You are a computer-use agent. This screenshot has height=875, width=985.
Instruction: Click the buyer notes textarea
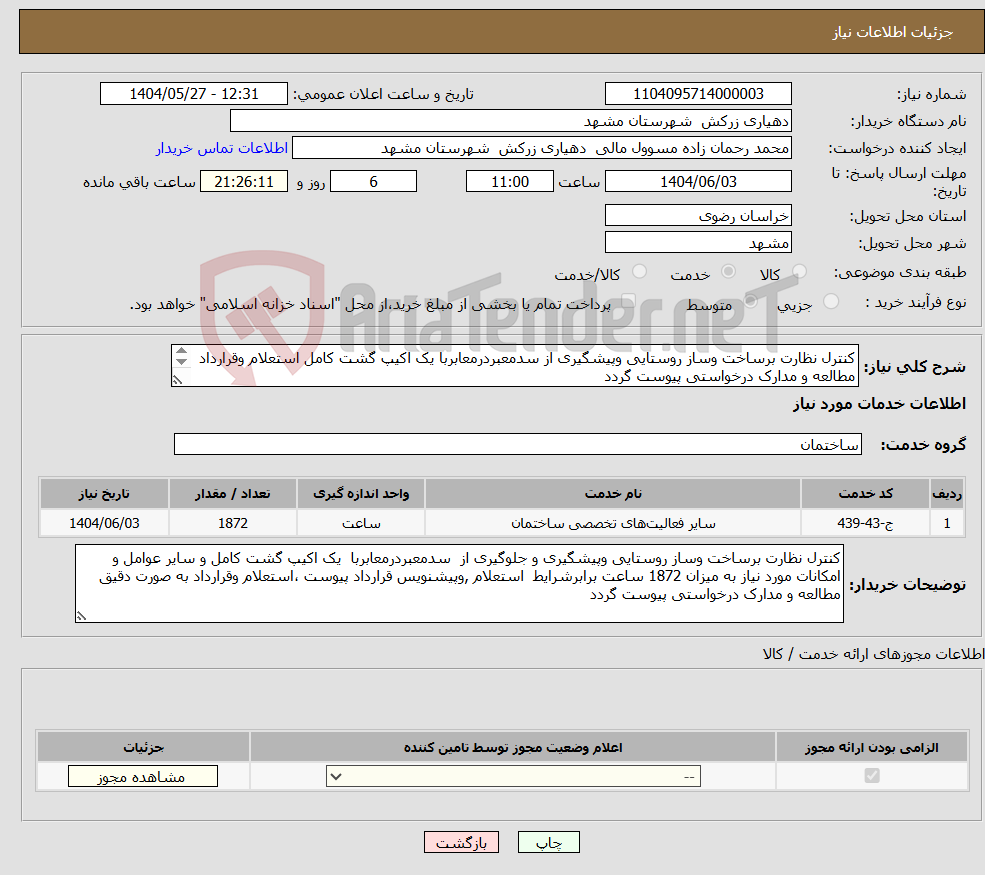click(459, 584)
